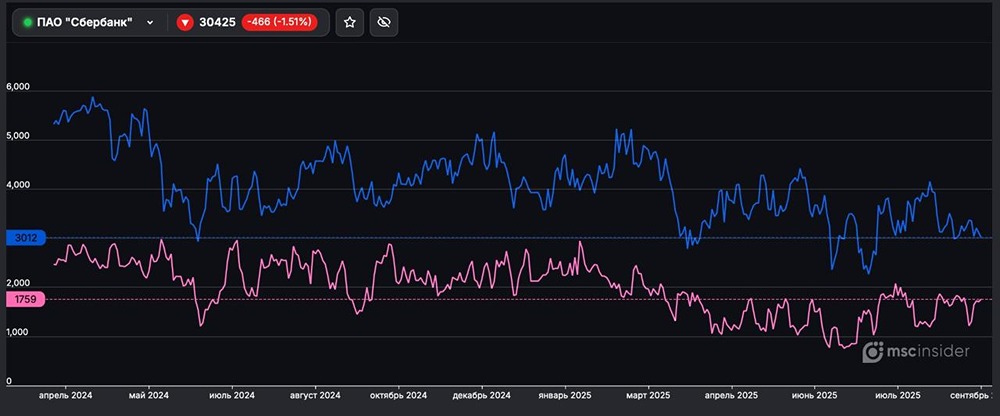The height and width of the screenshot is (416, 1000).
Task: Select the pink 1759 price label
Action: pyautogui.click(x=25, y=298)
